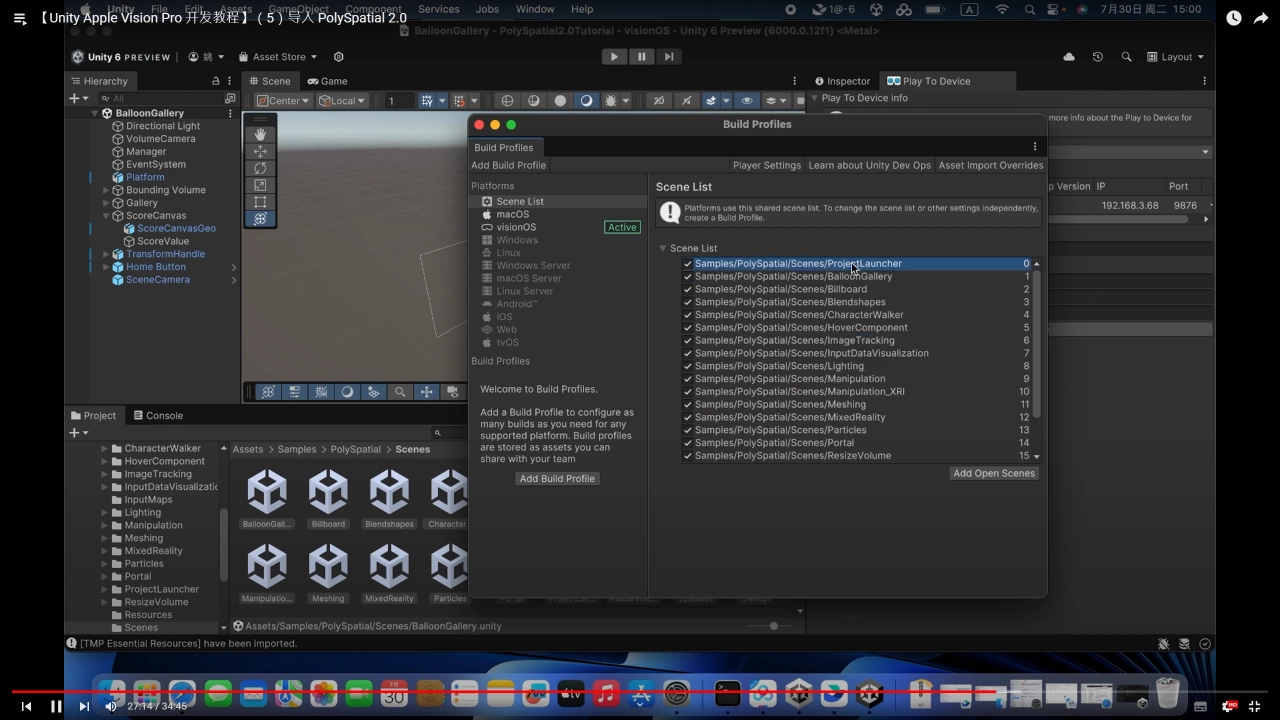This screenshot has height=720, width=1280.
Task: Switch to the Game tab
Action: (328, 81)
